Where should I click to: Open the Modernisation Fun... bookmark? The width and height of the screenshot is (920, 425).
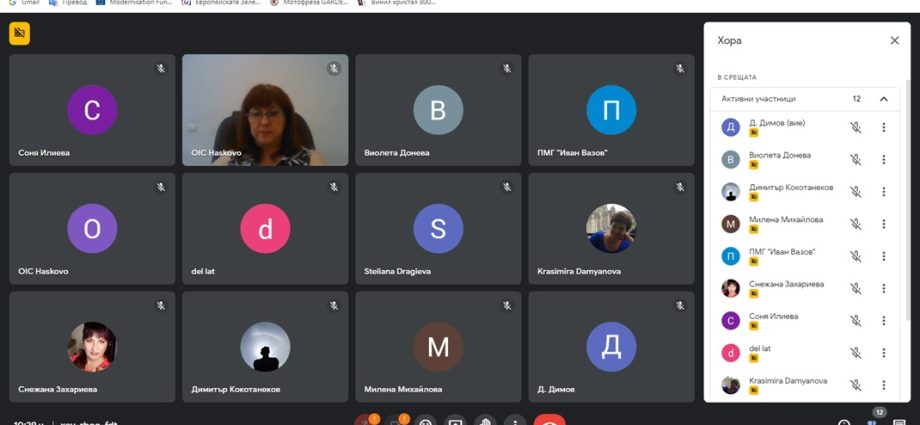coord(134,2)
